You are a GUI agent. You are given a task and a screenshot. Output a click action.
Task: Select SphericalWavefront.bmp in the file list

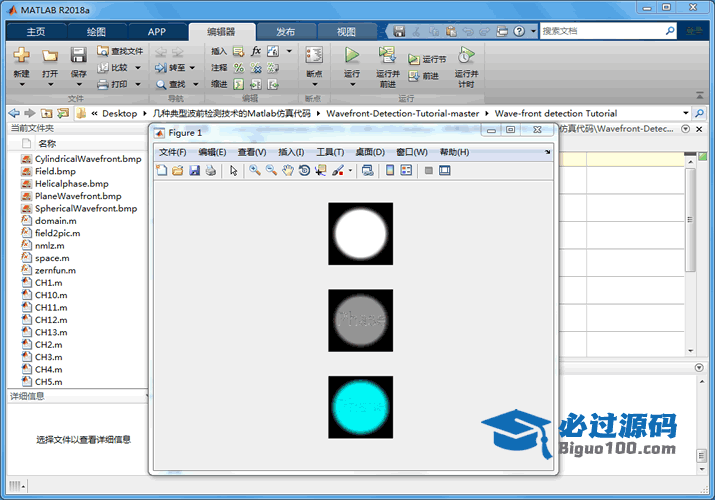(85, 208)
